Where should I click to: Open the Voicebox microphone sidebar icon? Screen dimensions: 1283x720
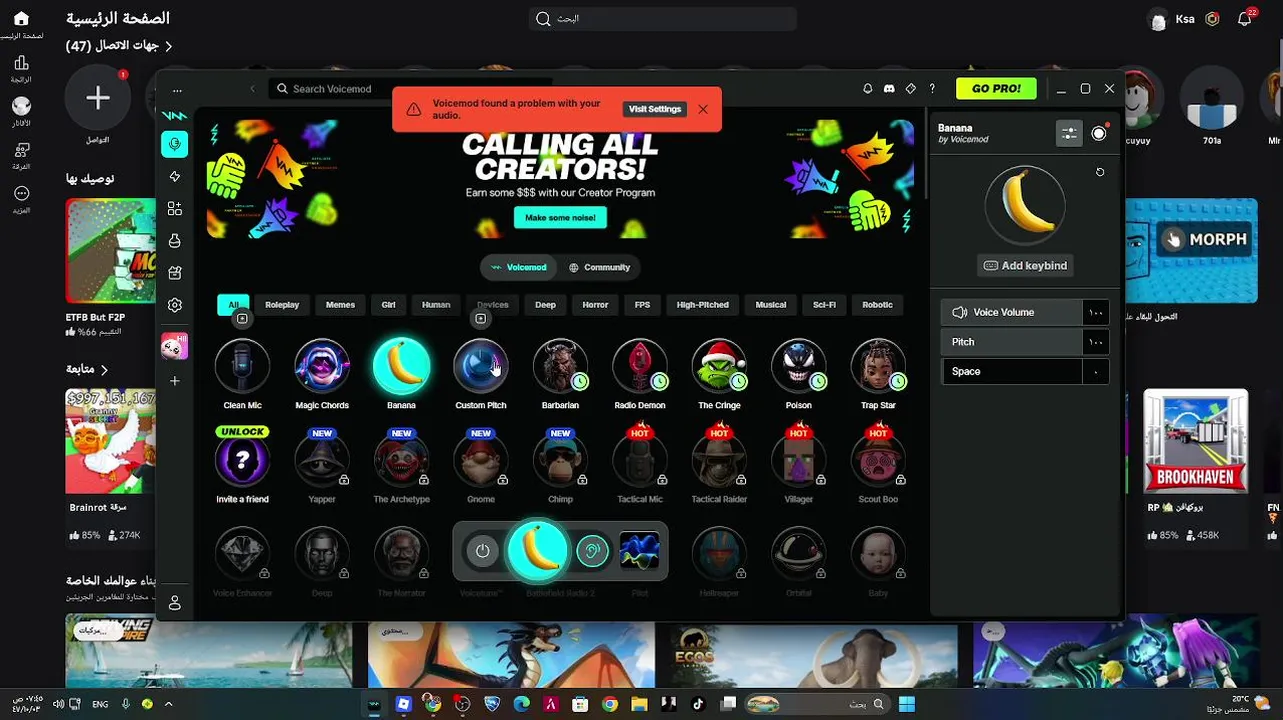coord(175,144)
